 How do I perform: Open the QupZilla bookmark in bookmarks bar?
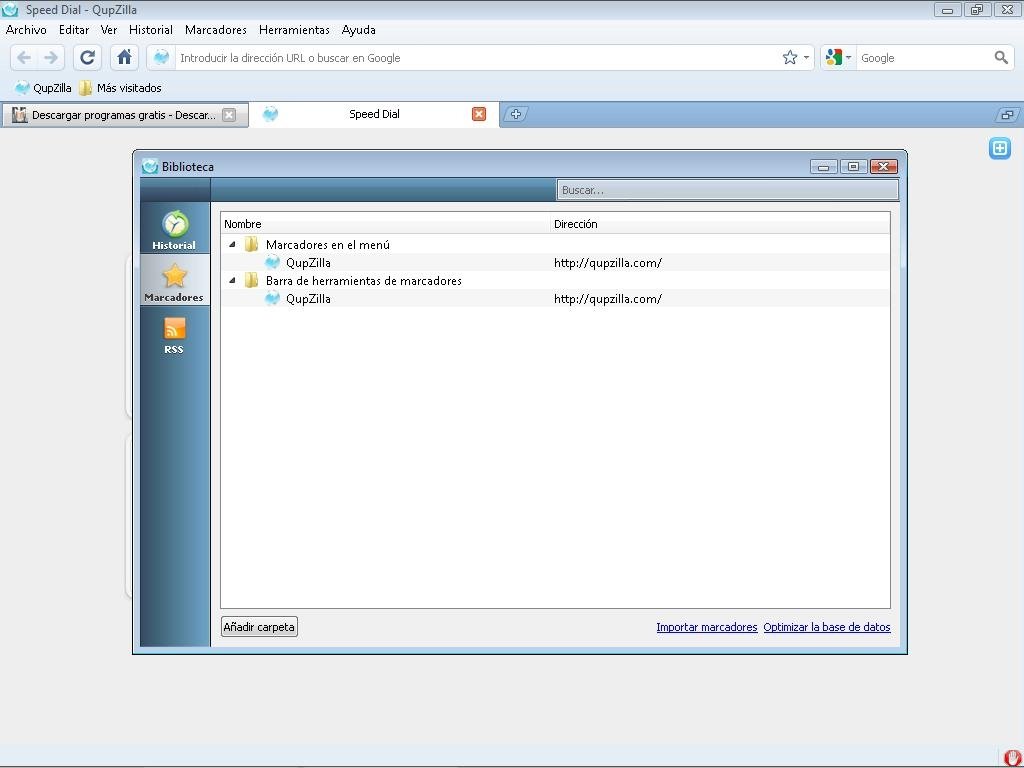coord(43,88)
